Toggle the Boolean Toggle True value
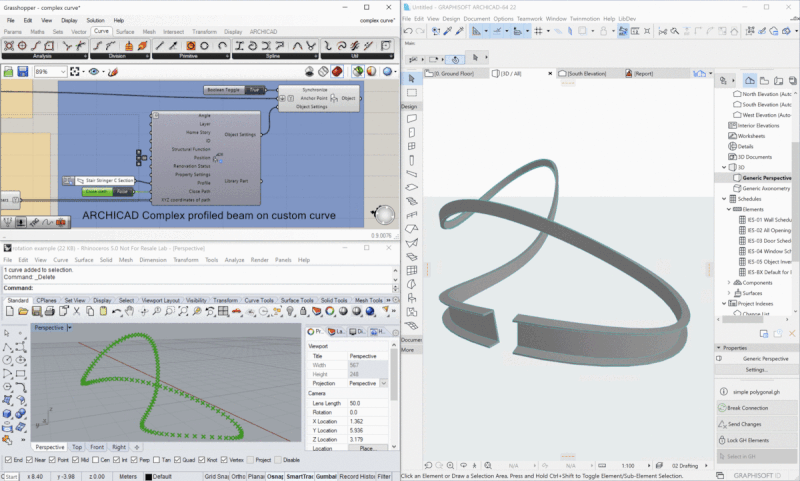The width and height of the screenshot is (800, 481). click(255, 90)
